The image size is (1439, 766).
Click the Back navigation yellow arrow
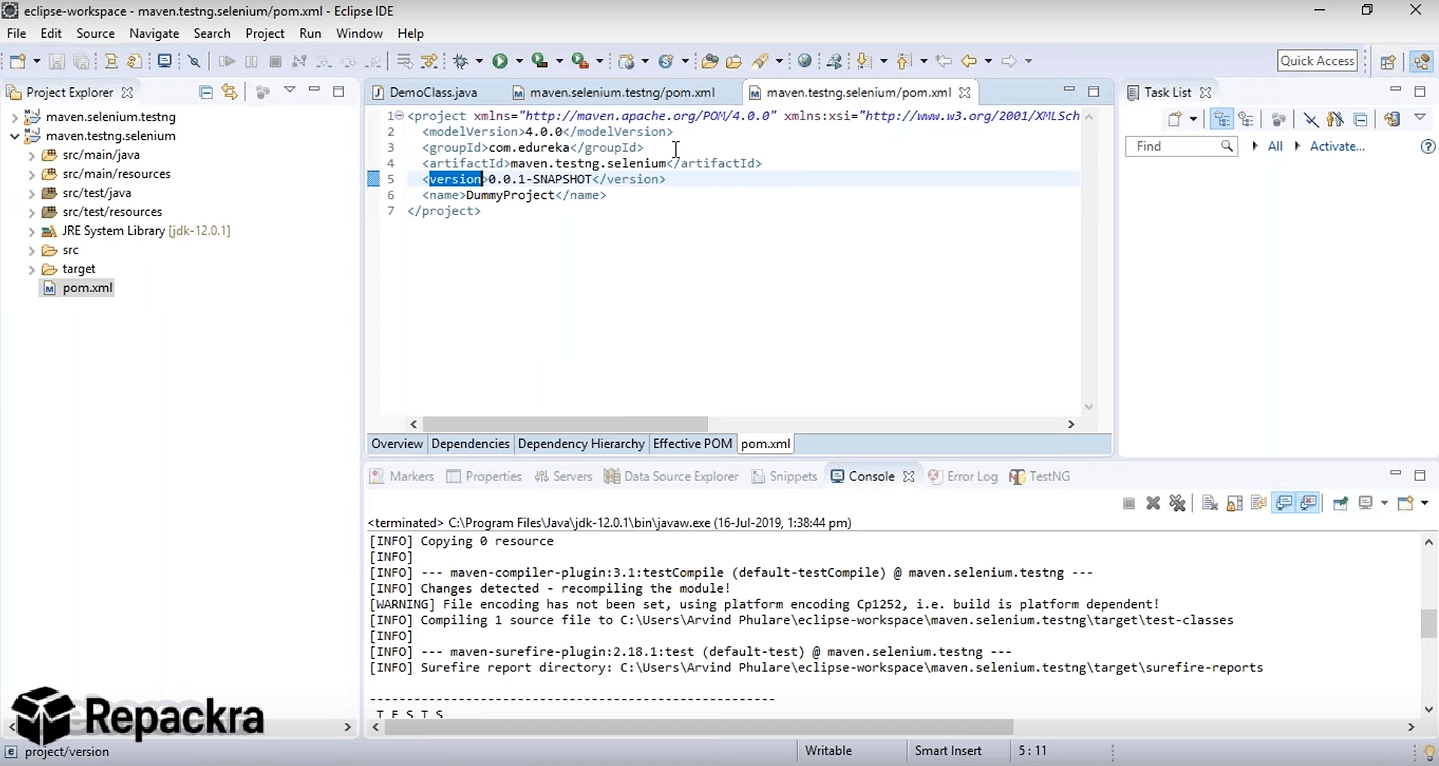click(968, 61)
